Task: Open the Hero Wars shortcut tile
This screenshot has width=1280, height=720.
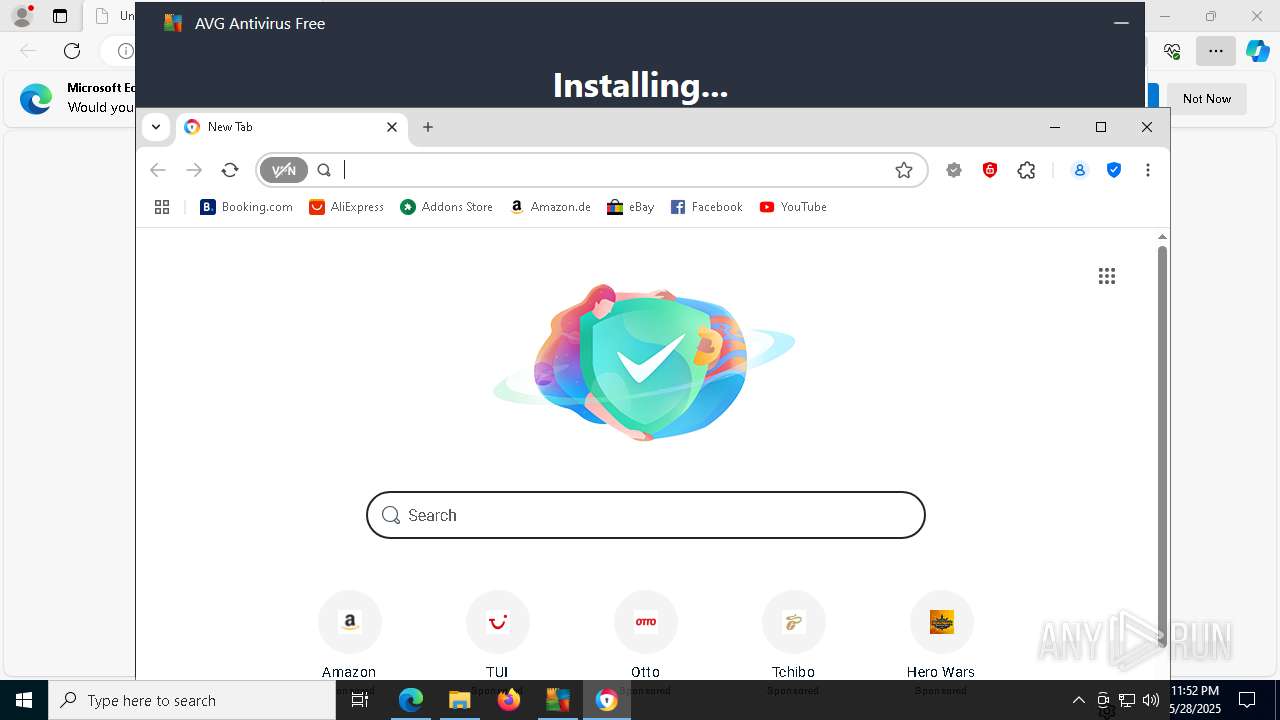Action: [x=941, y=634]
